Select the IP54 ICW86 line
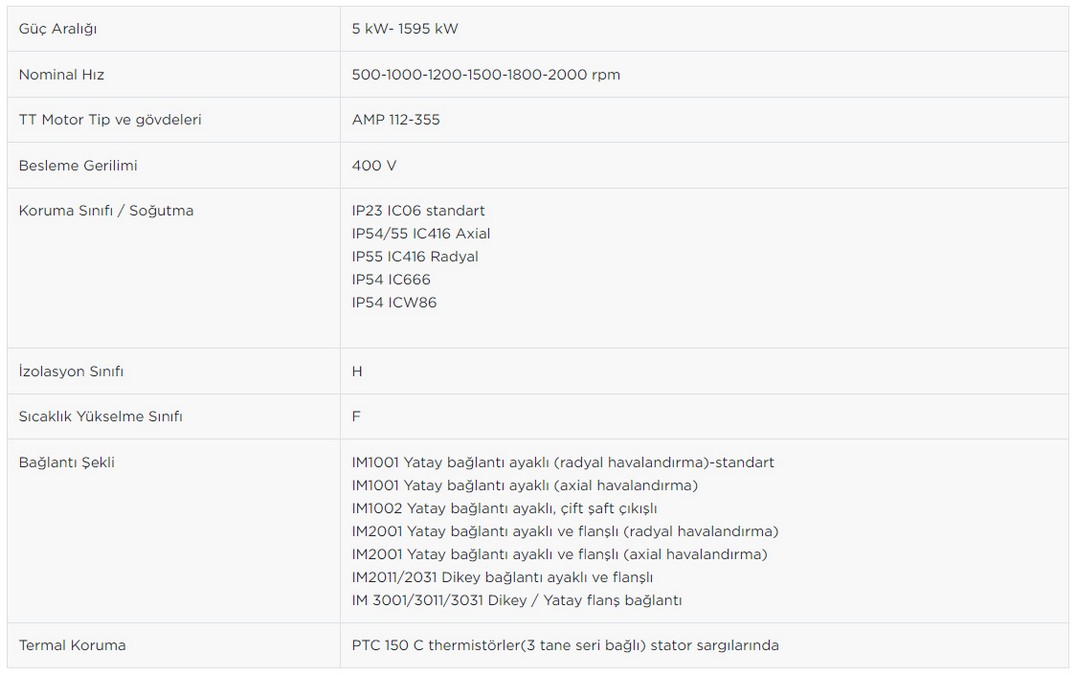 pos(394,303)
